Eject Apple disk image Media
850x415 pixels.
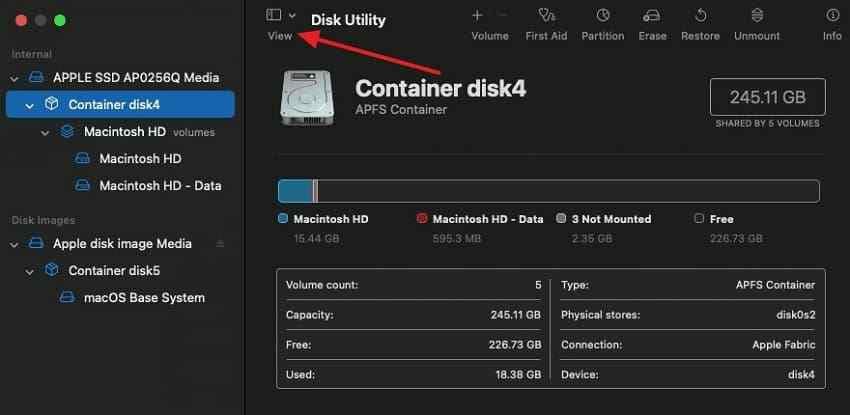click(x=220, y=244)
